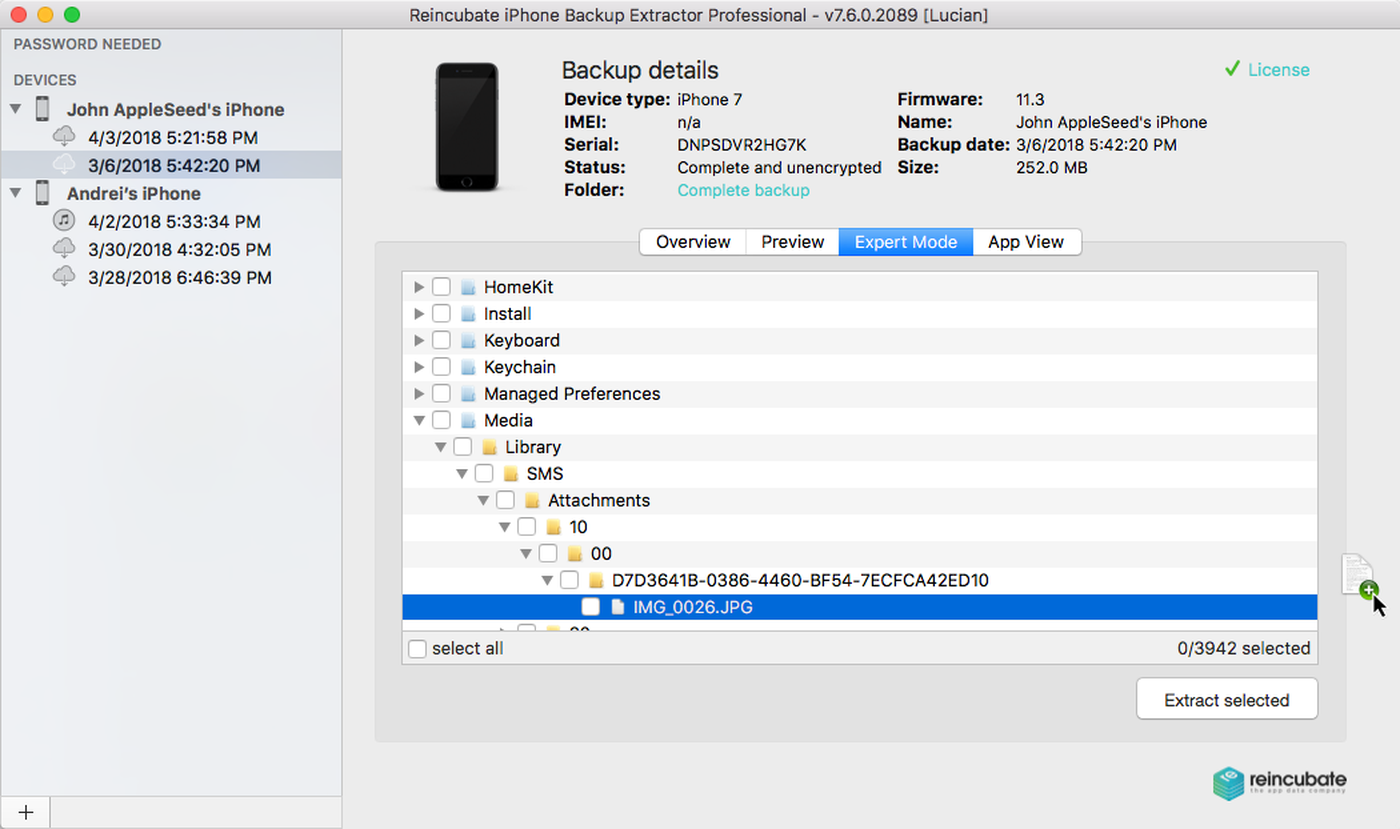Click the iPhone icon beside Andrei's iPhone

[x=42, y=193]
